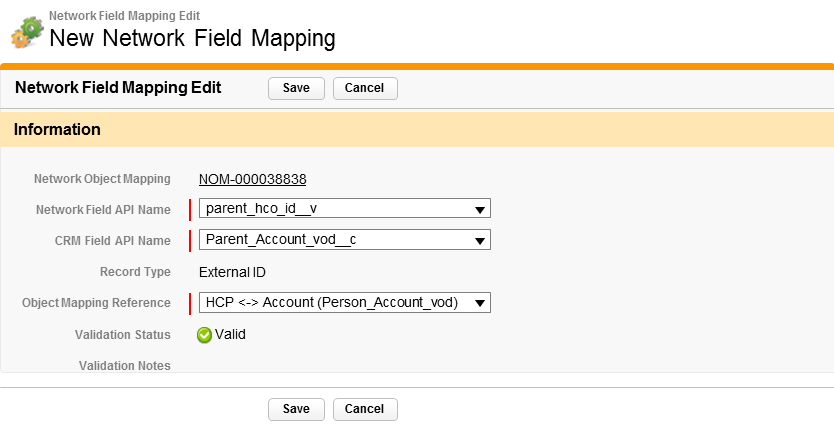Viewport: 834px width, 431px height.
Task: Open the Network Field API Name dropdown
Action: pyautogui.click(x=344, y=209)
